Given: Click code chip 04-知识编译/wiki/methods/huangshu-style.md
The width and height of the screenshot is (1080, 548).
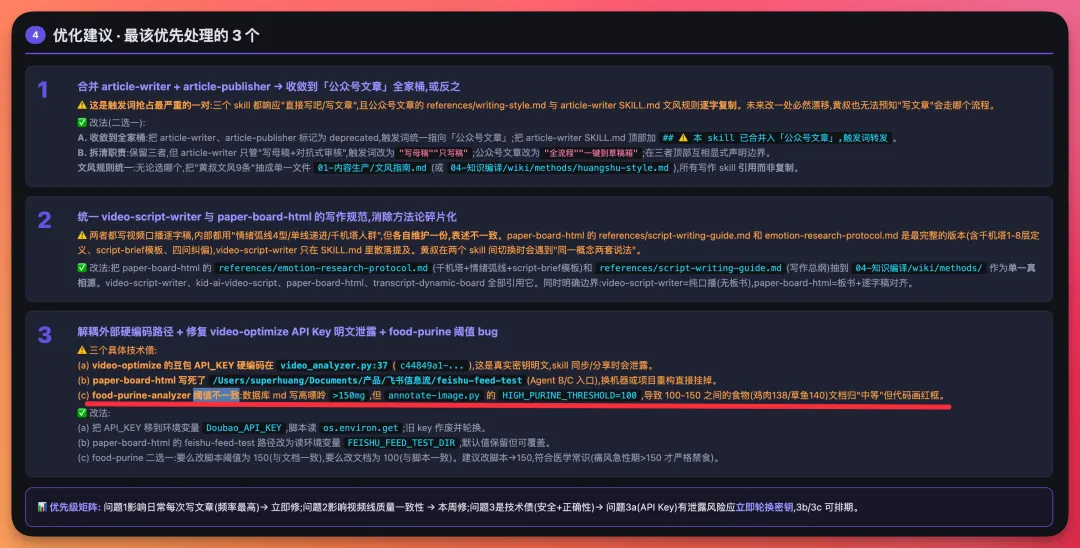Looking at the screenshot, I should click(x=559, y=168).
